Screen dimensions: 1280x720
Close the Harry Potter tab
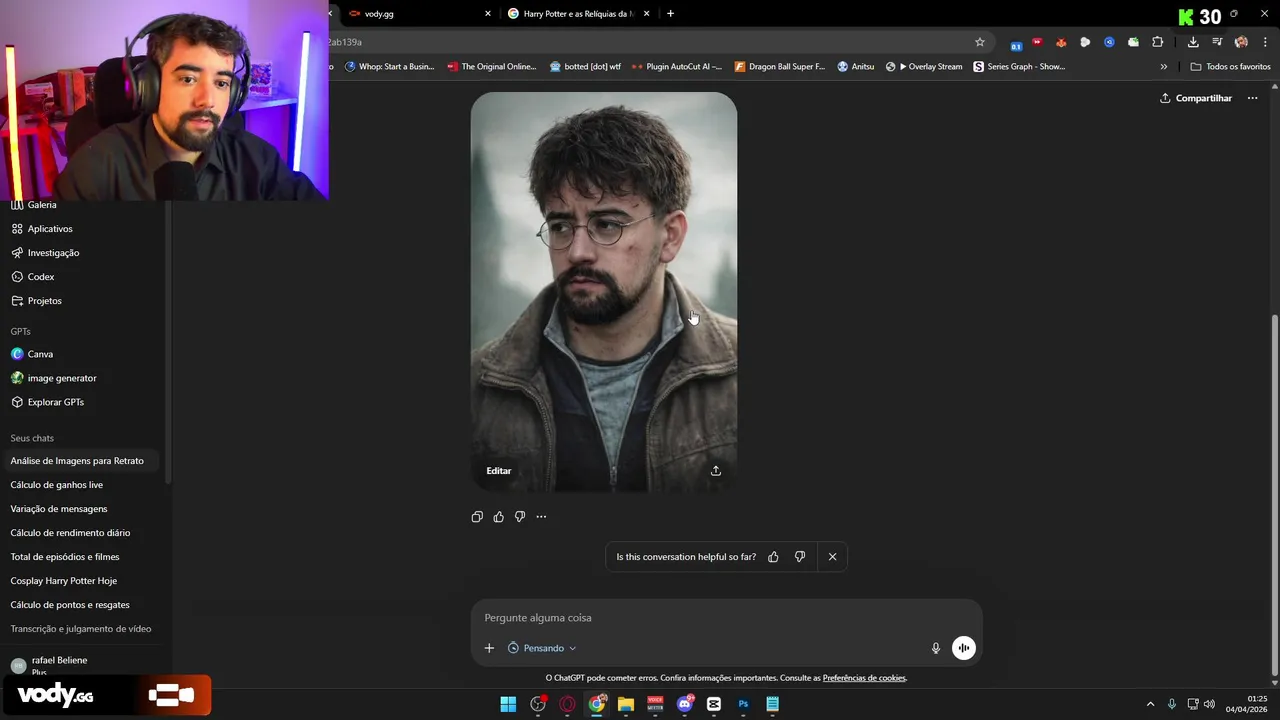click(647, 14)
